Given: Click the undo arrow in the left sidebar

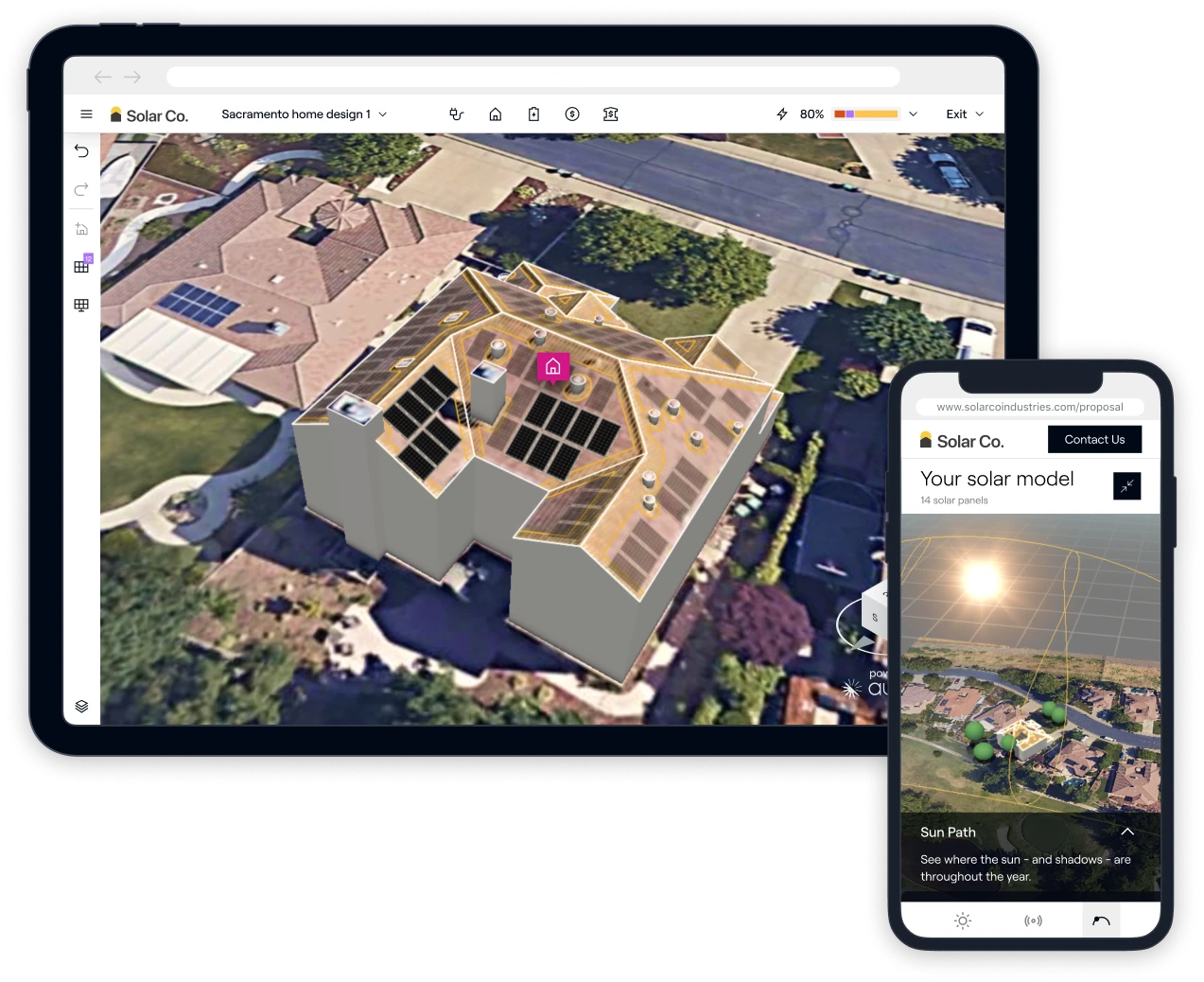Looking at the screenshot, I should (x=81, y=150).
